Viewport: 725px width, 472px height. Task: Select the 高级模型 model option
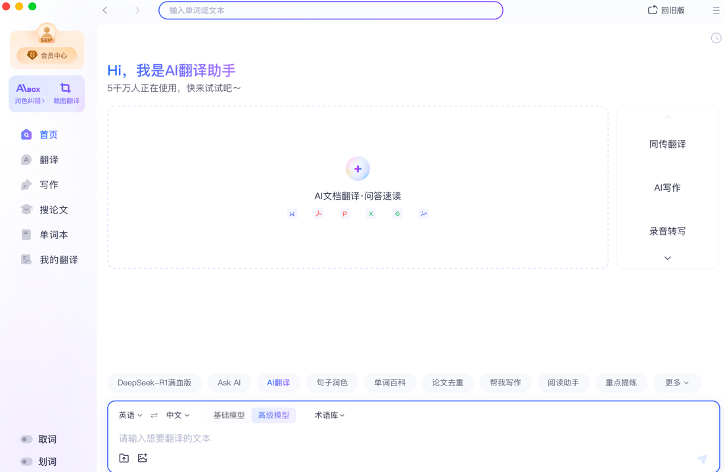pyautogui.click(x=273, y=415)
